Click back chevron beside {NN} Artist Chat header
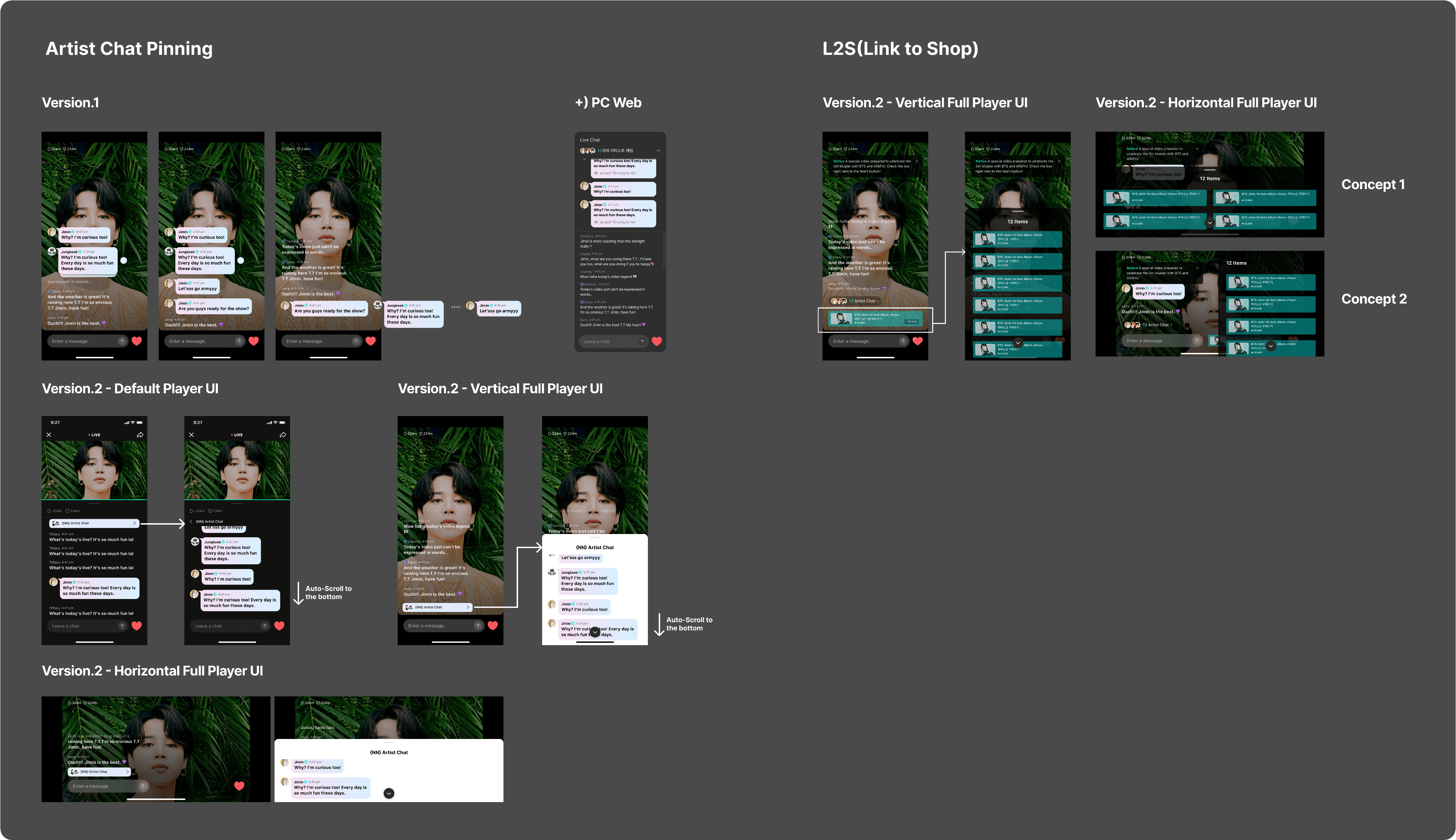 click(191, 521)
